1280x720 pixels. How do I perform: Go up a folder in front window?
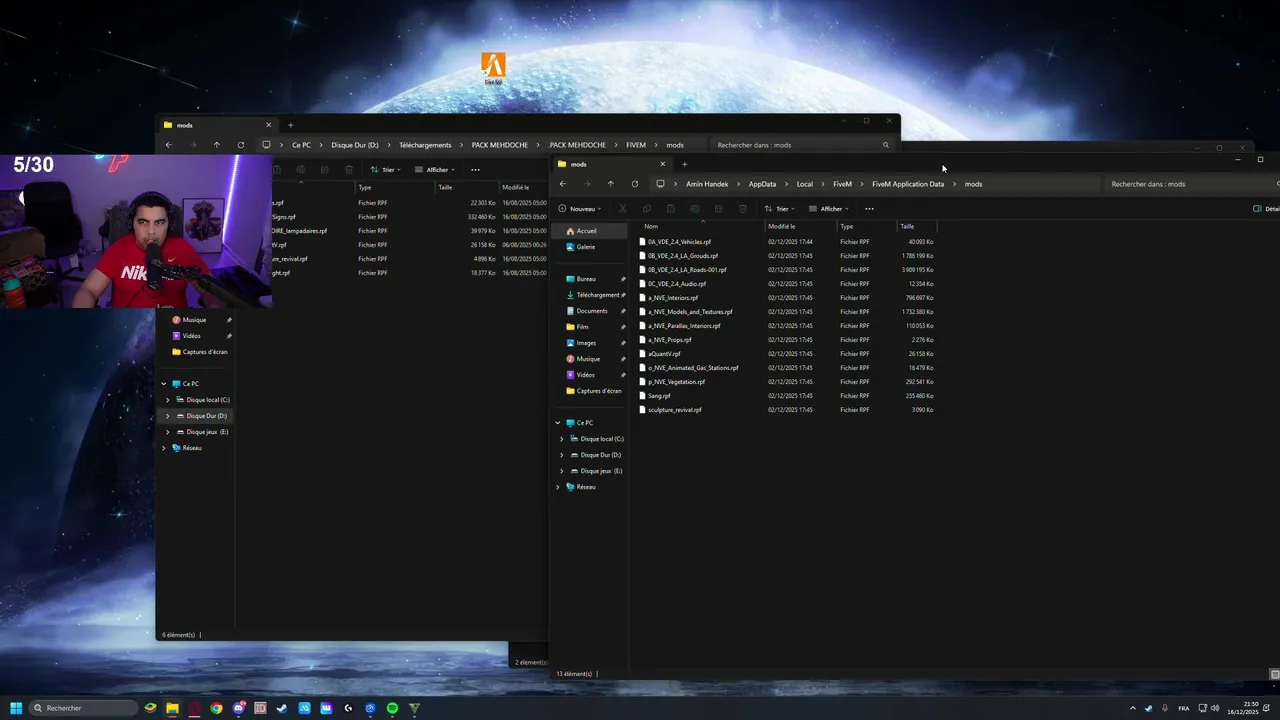point(611,184)
